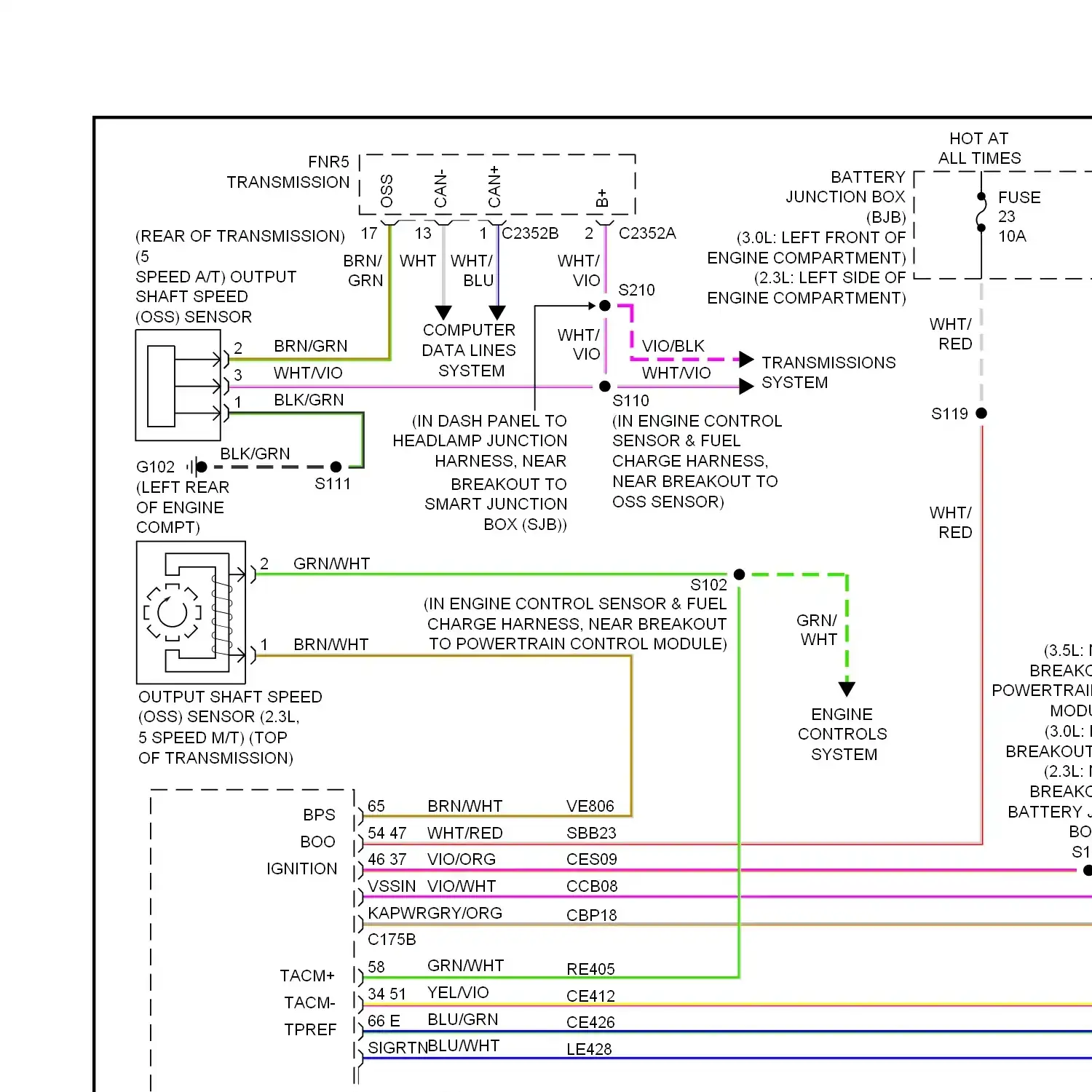Click the VIO/BLK wire label

pyautogui.click(x=673, y=346)
